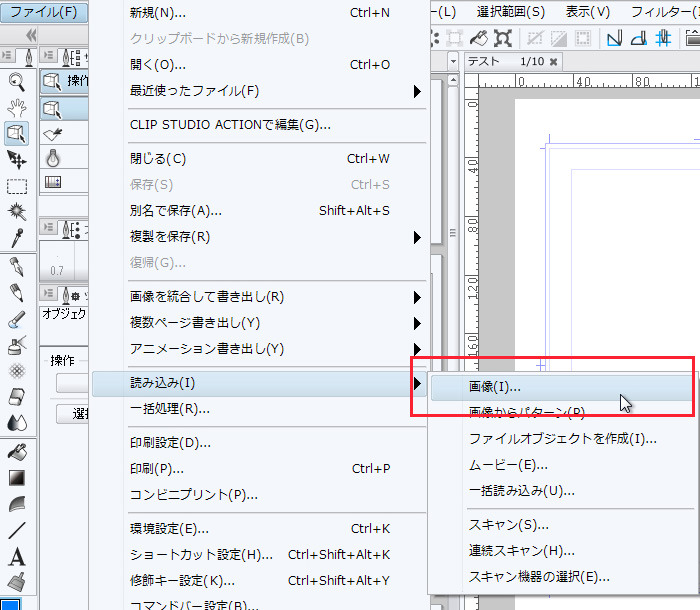Select the Eraser tool
The width and height of the screenshot is (700, 610).
point(17,397)
